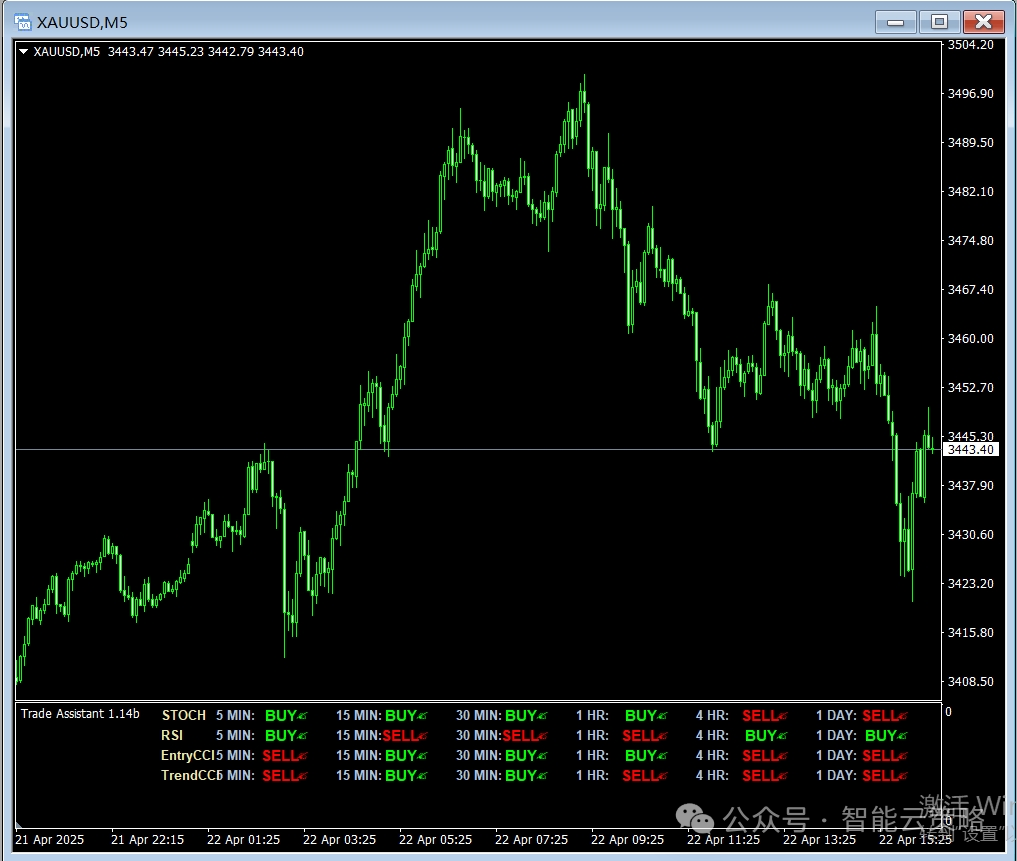Click the RSI 4 HR BUY signal

point(766,735)
